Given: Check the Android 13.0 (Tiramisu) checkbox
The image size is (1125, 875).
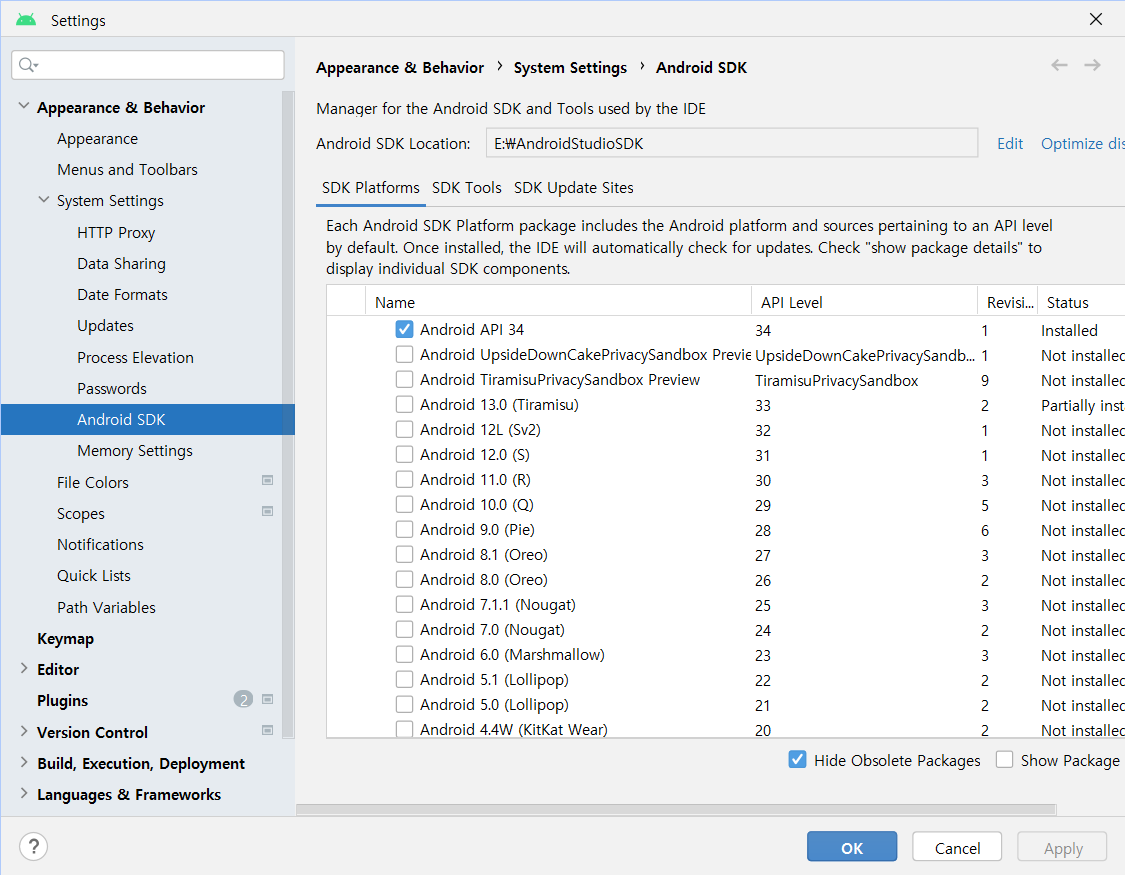Looking at the screenshot, I should click(x=404, y=404).
